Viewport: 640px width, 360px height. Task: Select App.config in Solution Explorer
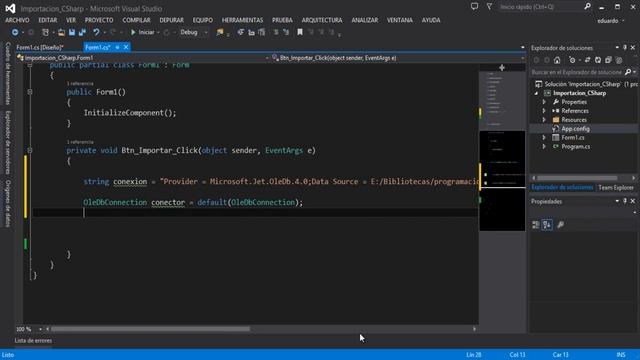click(575, 129)
